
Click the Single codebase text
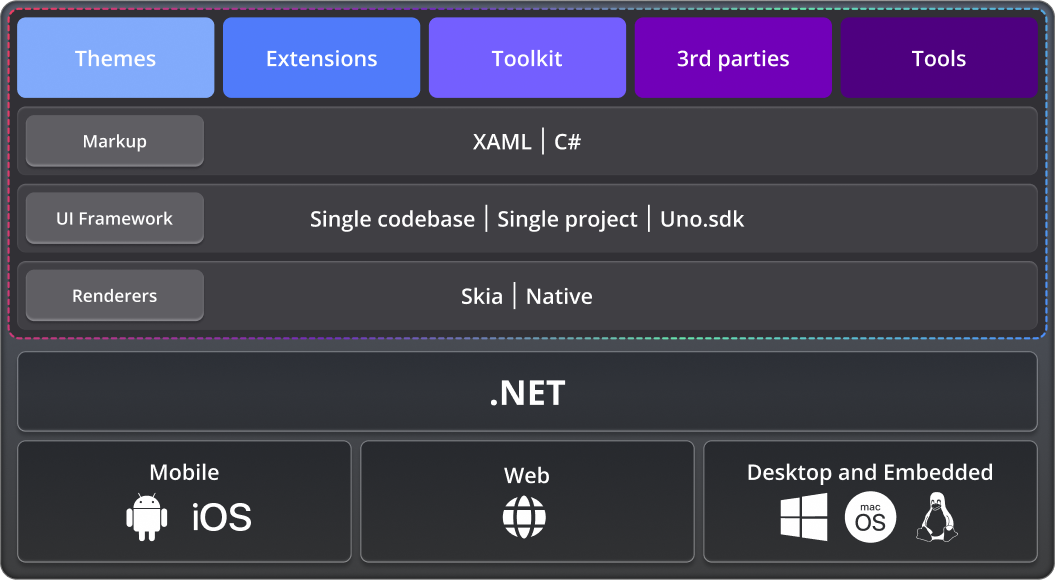(x=392, y=218)
